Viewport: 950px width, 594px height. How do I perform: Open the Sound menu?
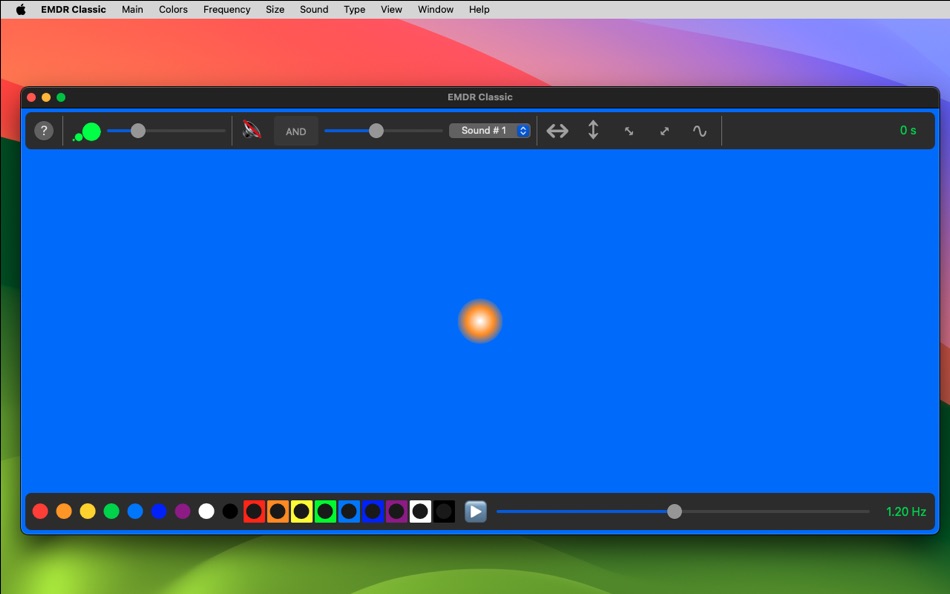click(314, 9)
